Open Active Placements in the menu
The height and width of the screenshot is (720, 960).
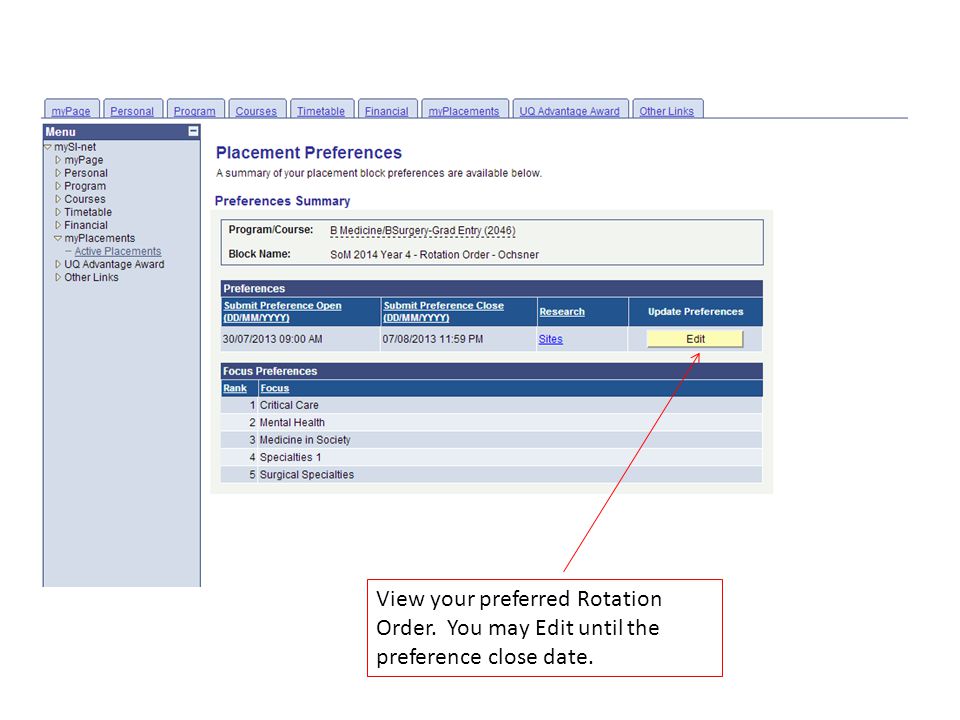point(118,251)
